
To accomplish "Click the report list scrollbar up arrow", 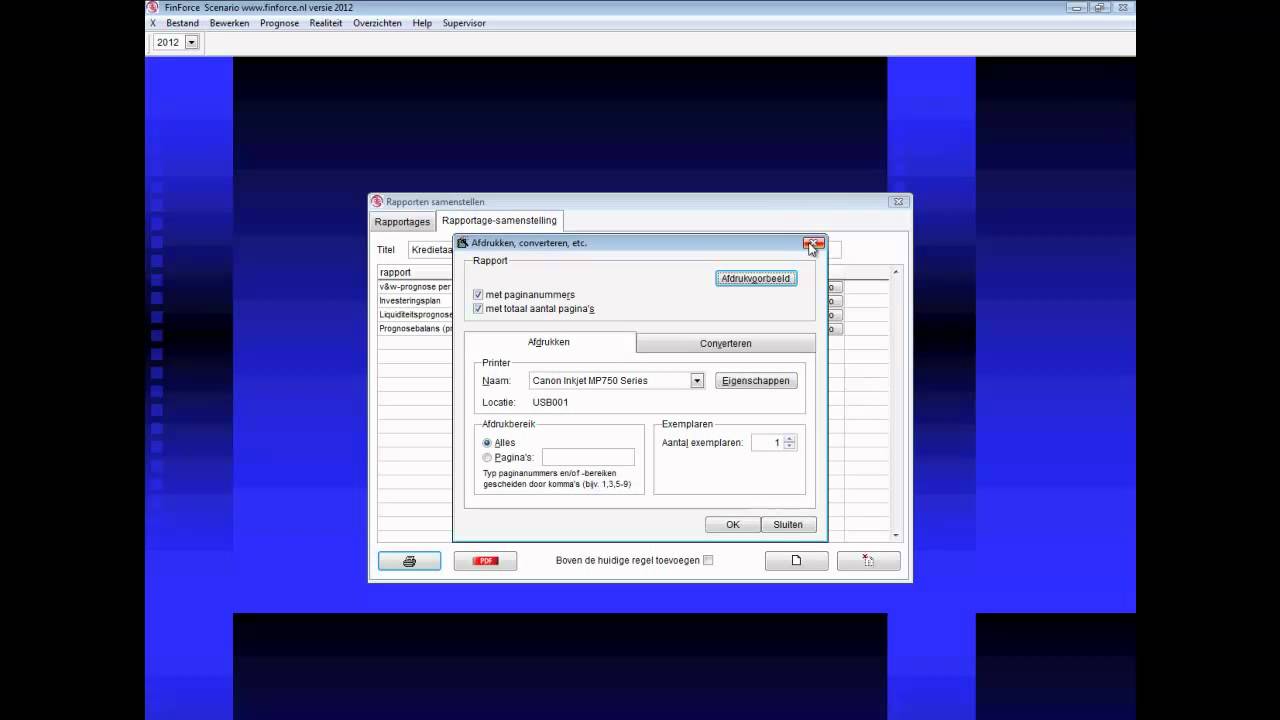I will click(x=896, y=272).
